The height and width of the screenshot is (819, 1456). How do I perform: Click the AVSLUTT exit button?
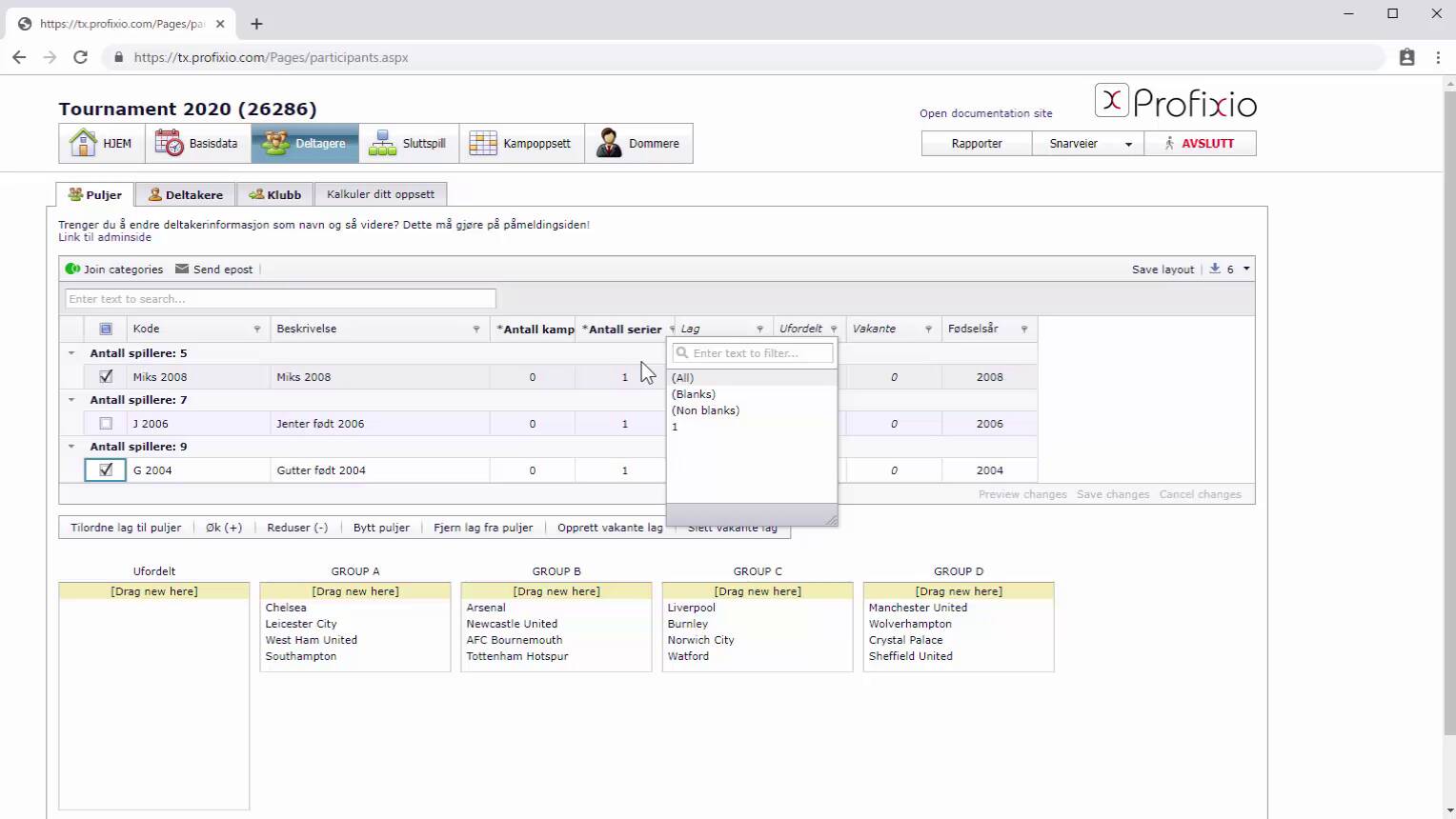click(x=1200, y=144)
